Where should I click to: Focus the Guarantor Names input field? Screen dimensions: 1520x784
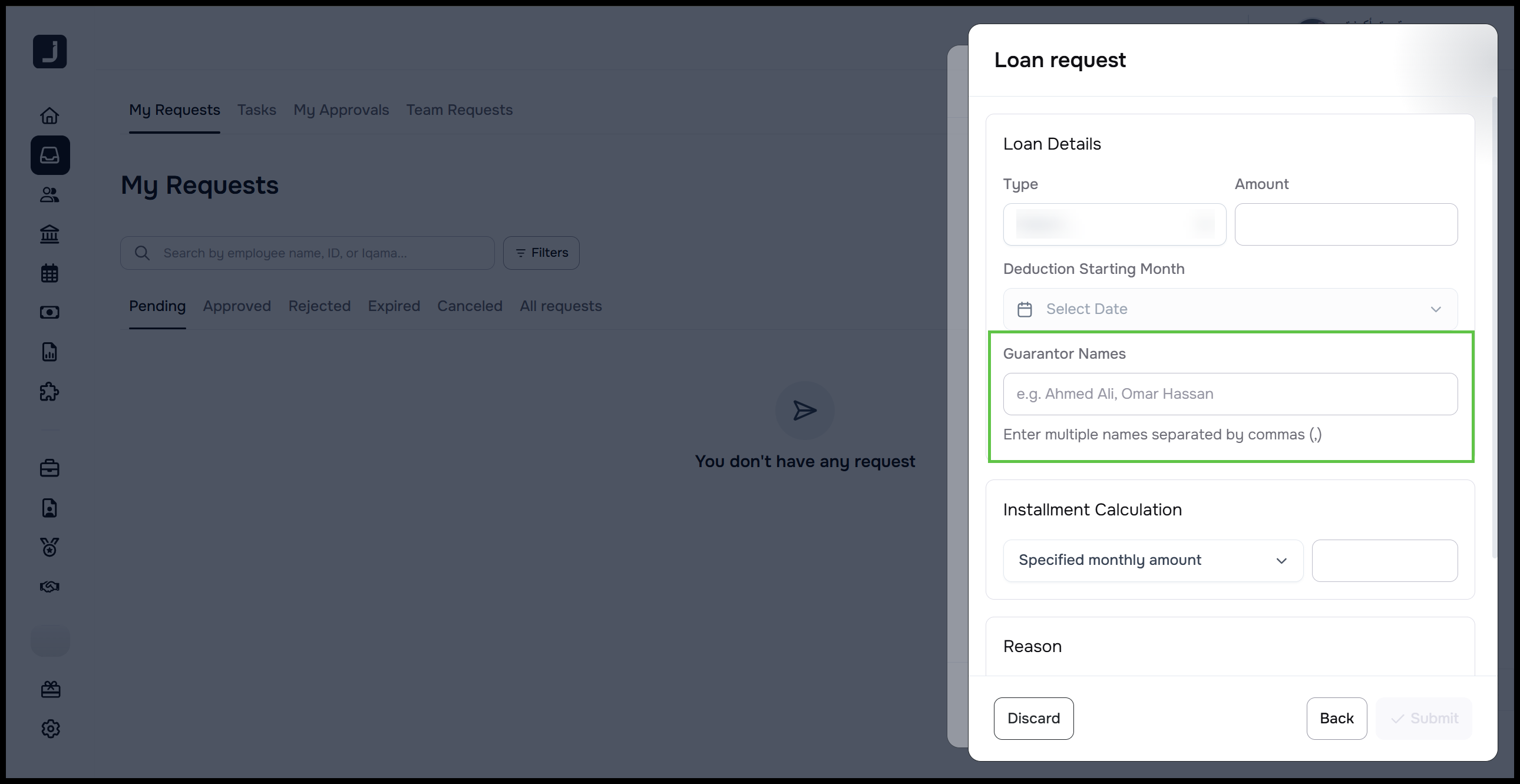click(1230, 394)
